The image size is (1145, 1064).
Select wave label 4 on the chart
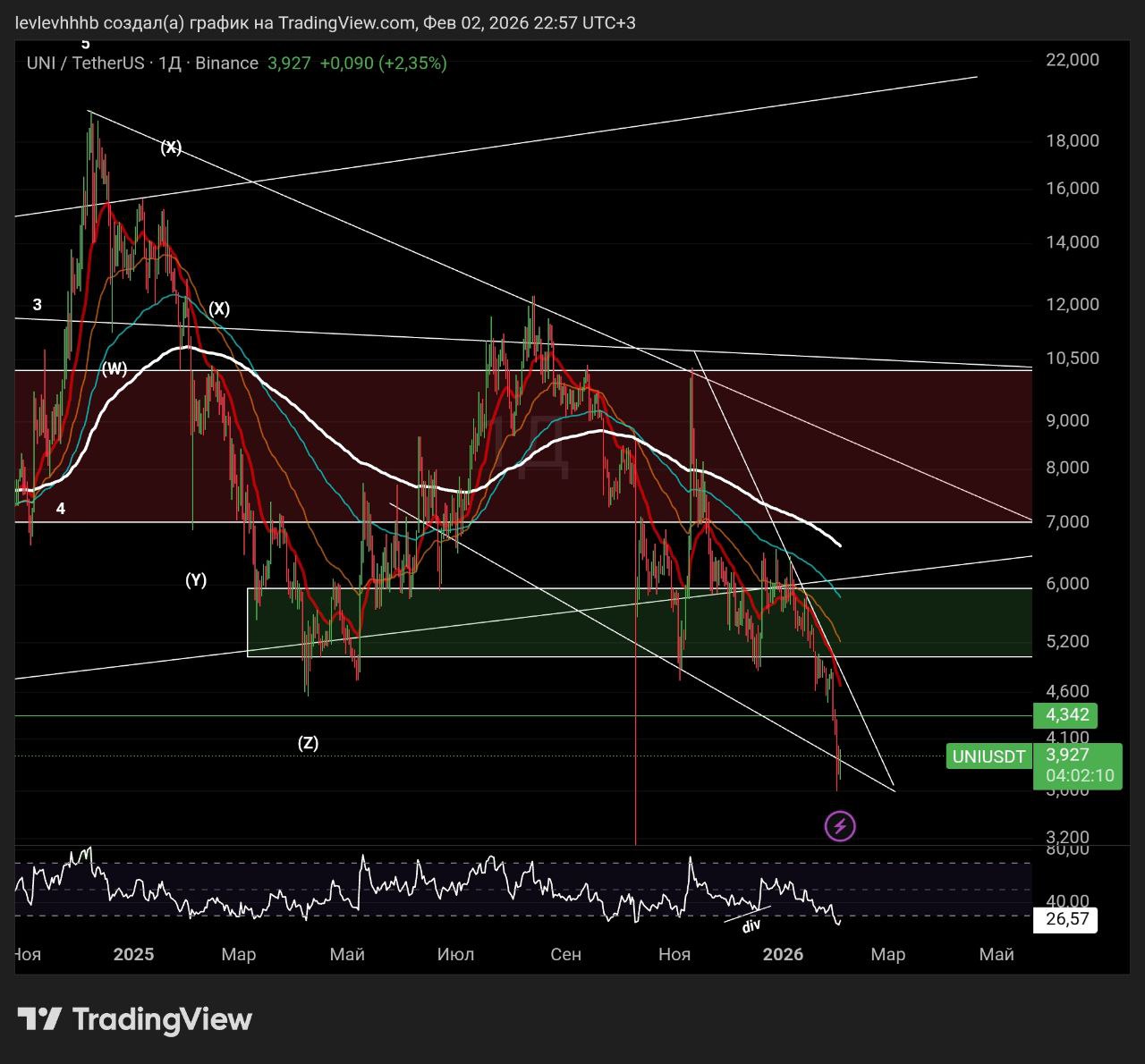pos(61,509)
